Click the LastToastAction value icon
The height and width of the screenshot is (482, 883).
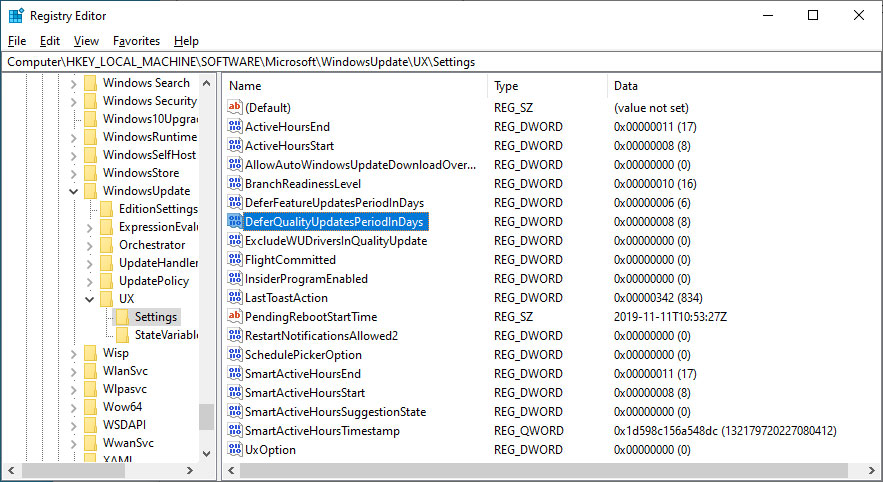click(x=235, y=297)
